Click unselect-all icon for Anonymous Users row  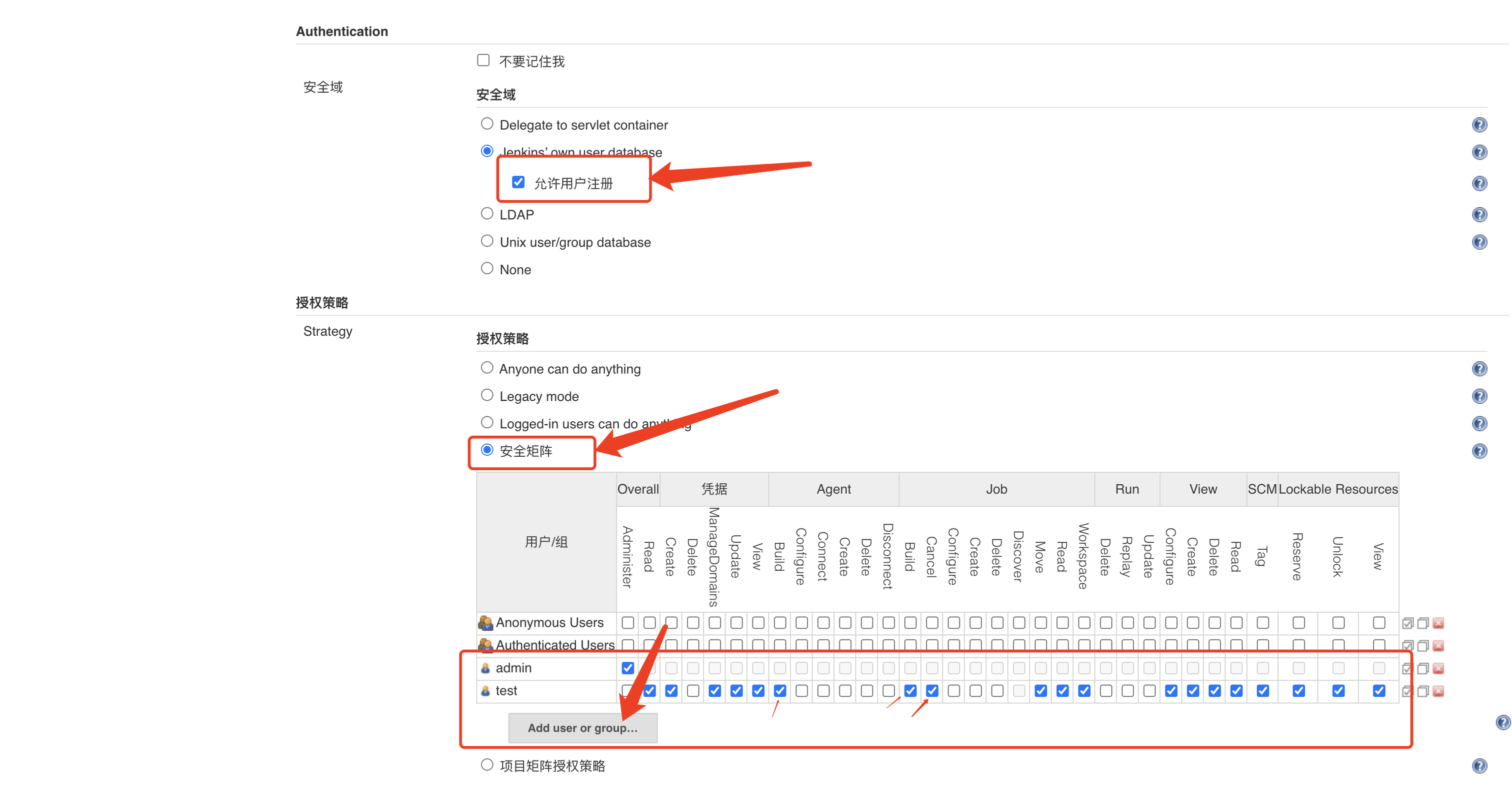click(1423, 623)
